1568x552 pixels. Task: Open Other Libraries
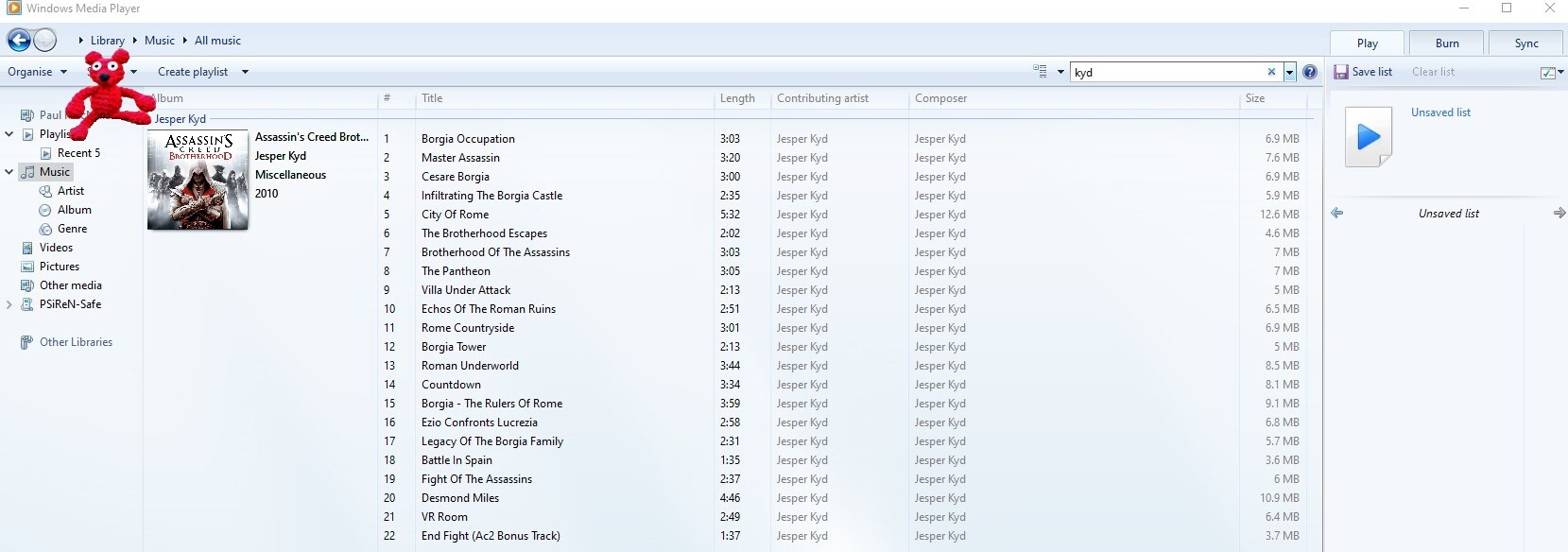(x=76, y=342)
